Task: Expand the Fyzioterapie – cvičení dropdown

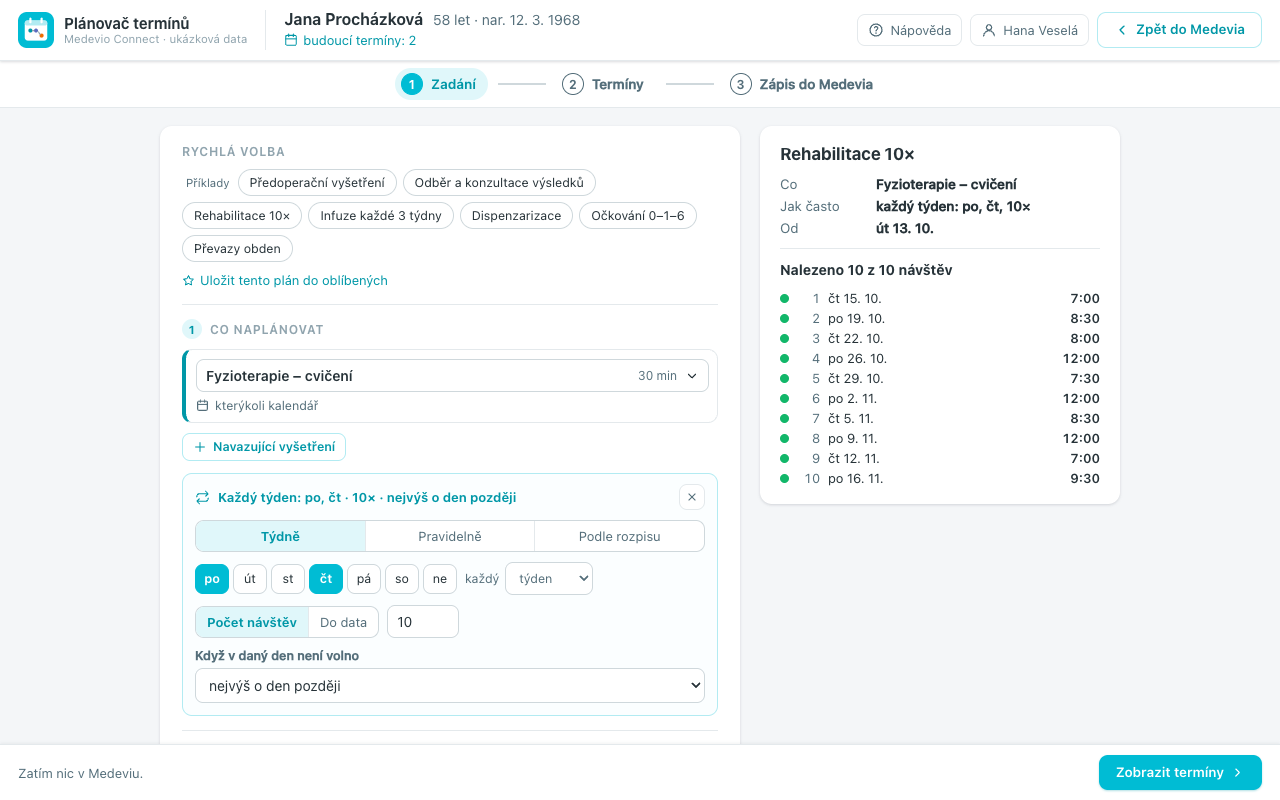Action: click(452, 376)
